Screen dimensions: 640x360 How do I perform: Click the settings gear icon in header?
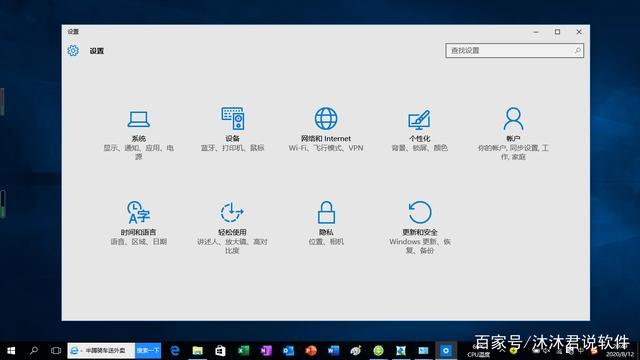coord(73,51)
